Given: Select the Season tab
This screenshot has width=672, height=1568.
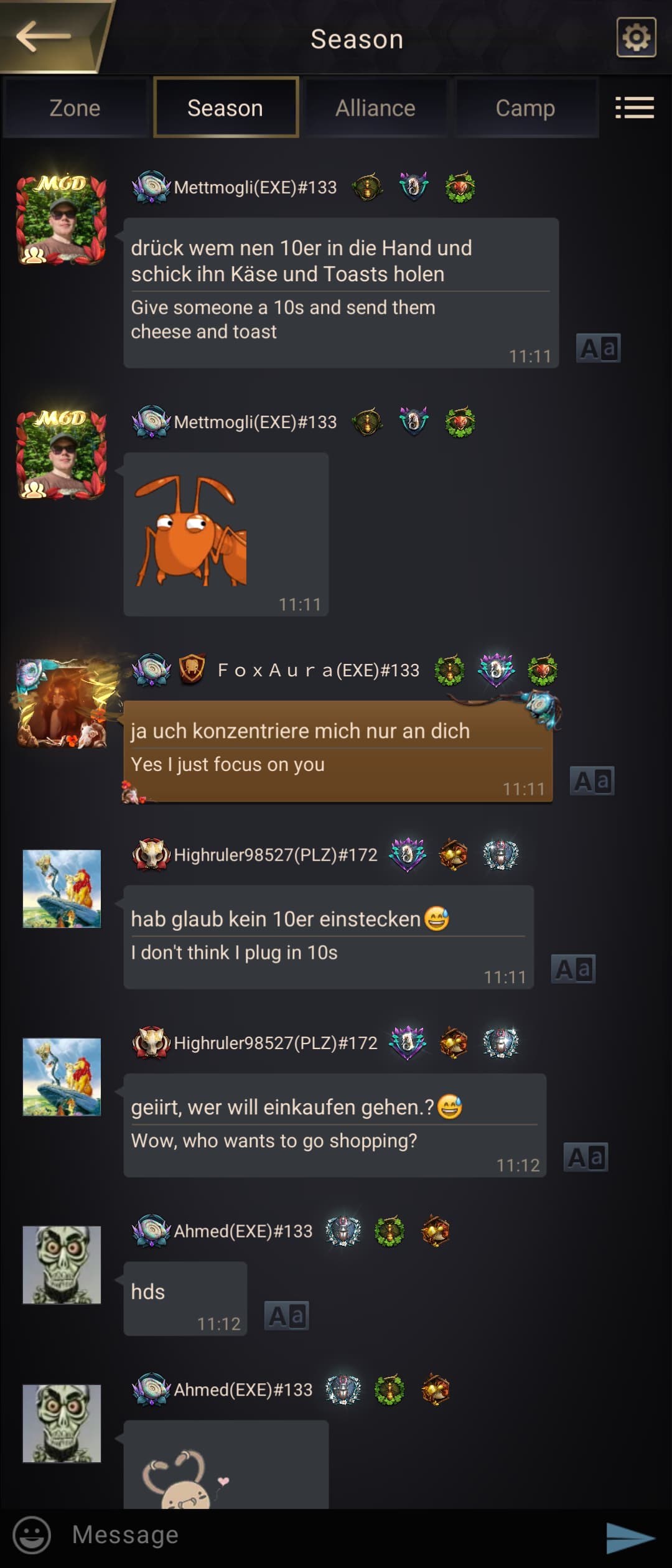Looking at the screenshot, I should click(x=225, y=108).
